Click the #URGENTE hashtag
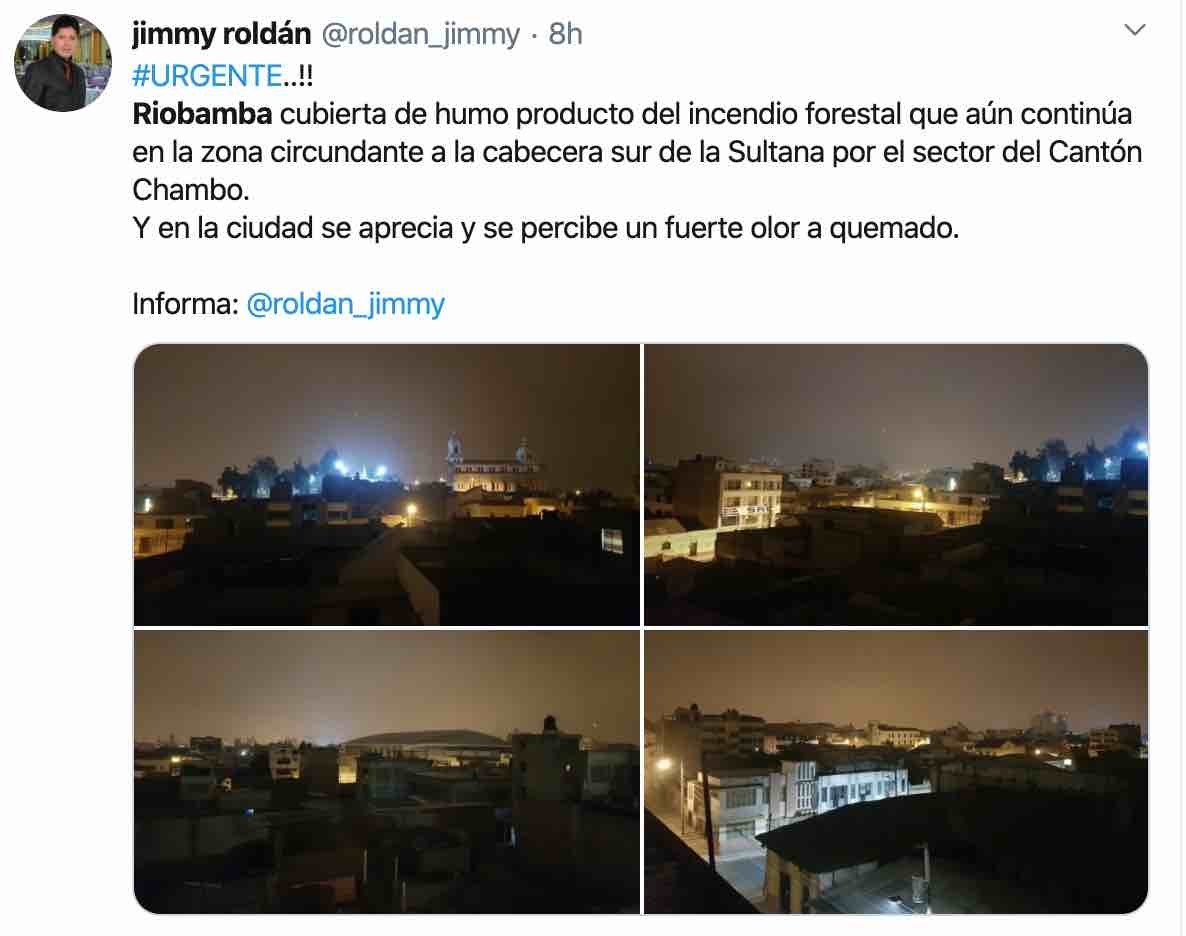This screenshot has width=1186, height=936. tap(207, 76)
